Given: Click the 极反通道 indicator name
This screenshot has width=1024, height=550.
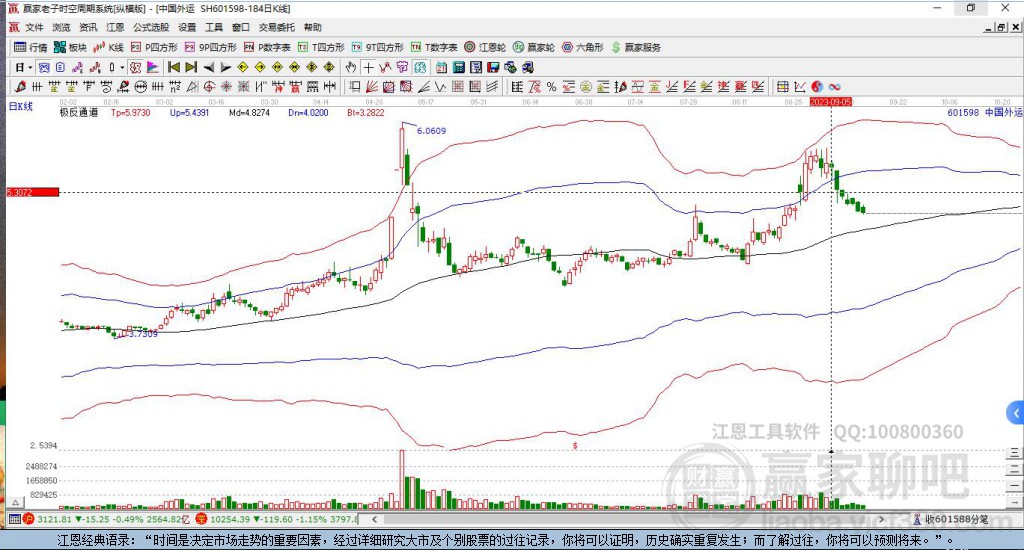Looking at the screenshot, I should [x=78, y=112].
